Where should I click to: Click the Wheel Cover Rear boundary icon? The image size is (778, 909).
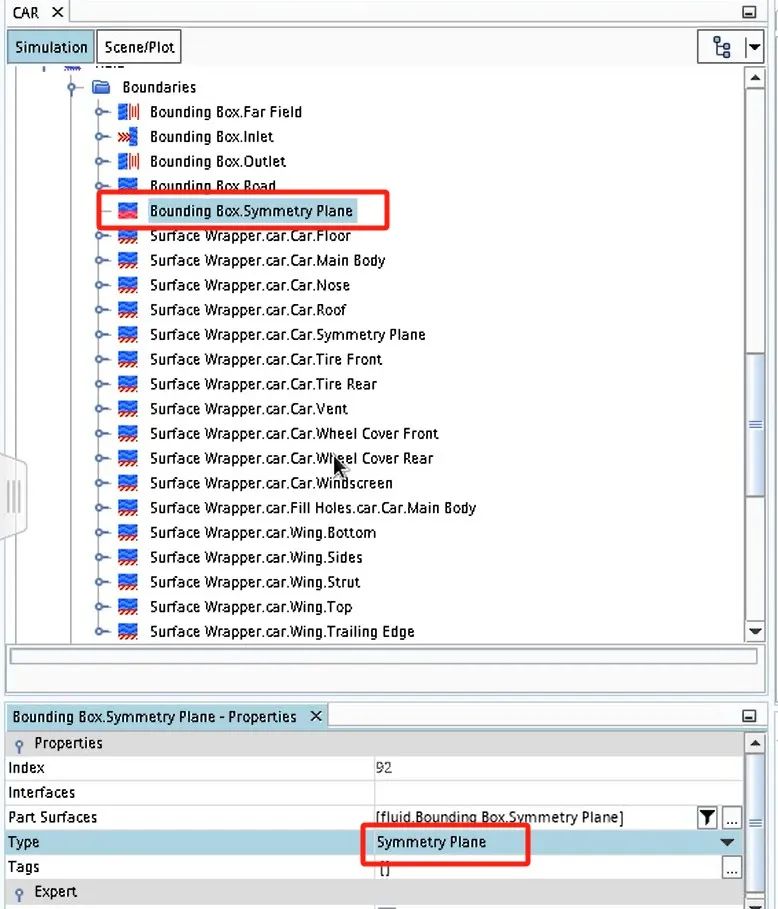[x=128, y=459]
